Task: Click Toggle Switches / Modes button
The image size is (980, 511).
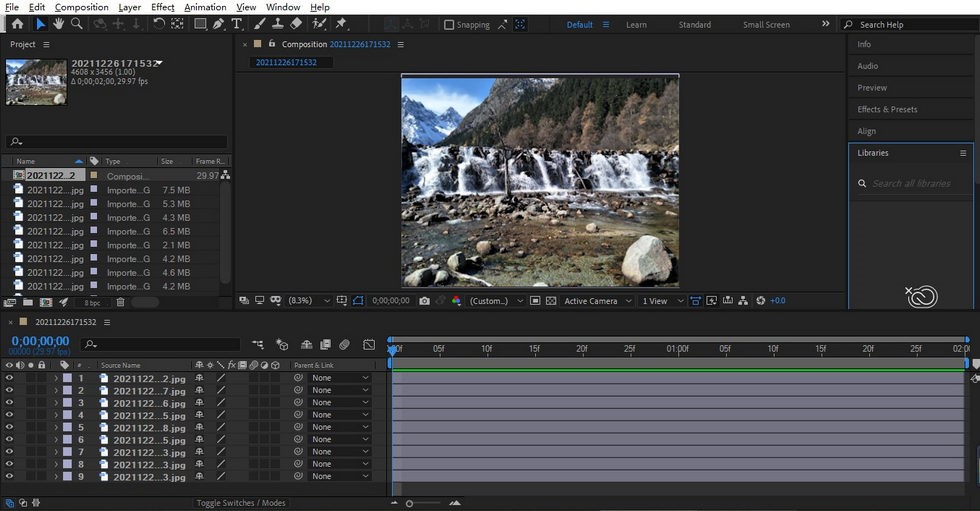Action: 241,503
